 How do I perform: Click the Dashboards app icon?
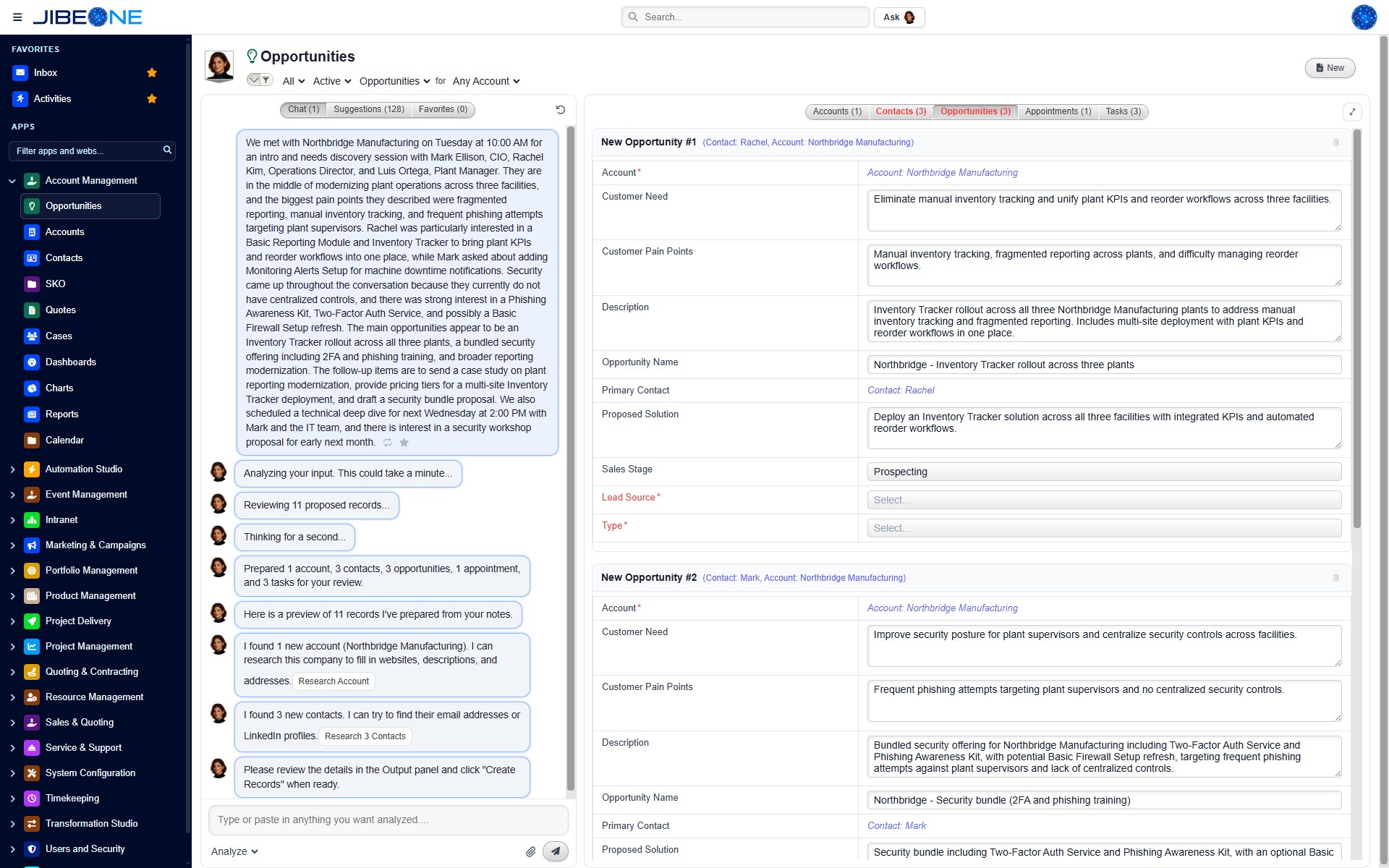tap(32, 362)
